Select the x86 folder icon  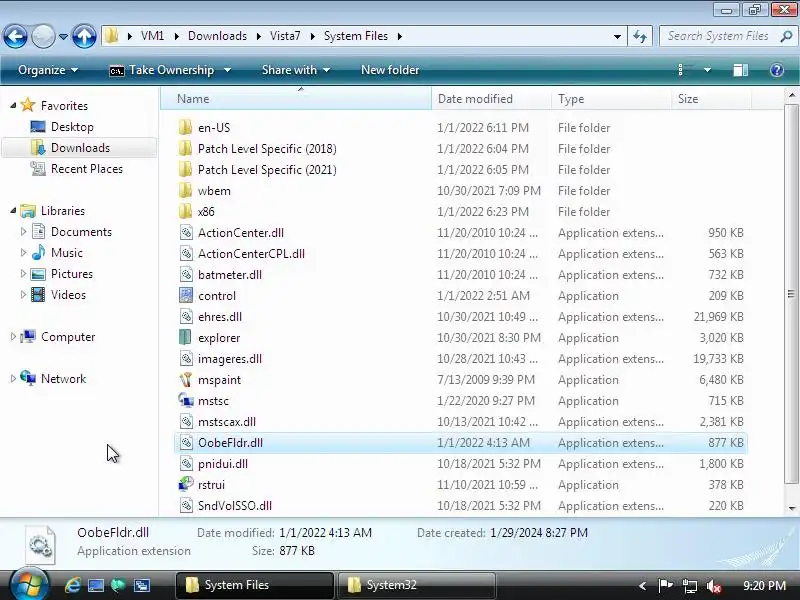click(186, 211)
